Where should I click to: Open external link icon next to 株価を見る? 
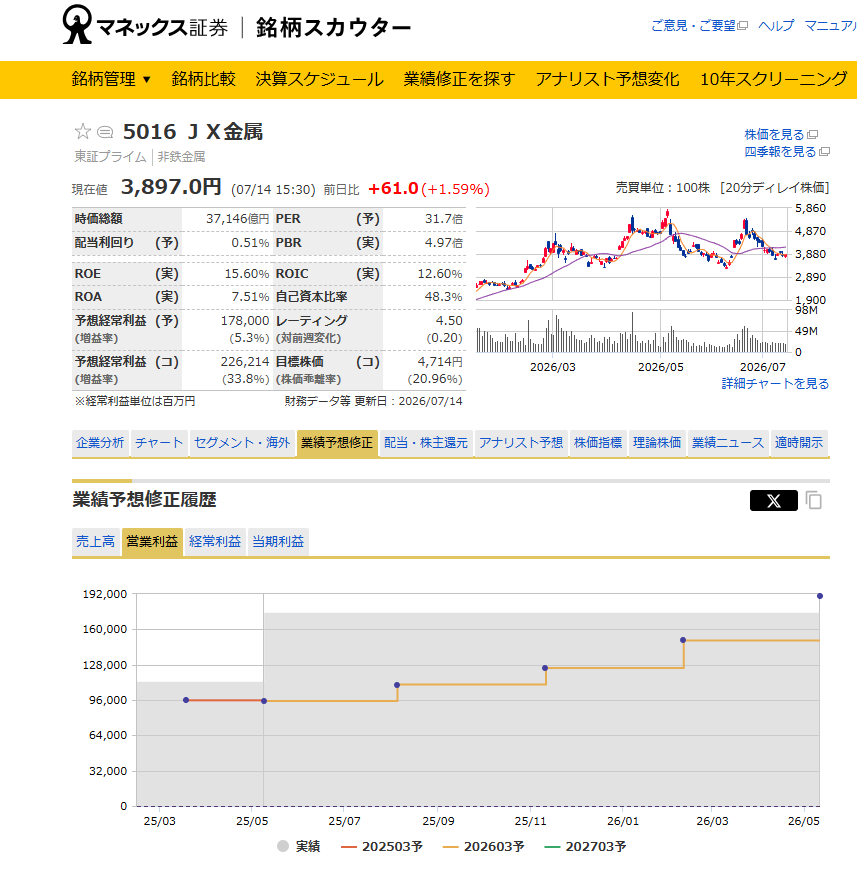813,135
